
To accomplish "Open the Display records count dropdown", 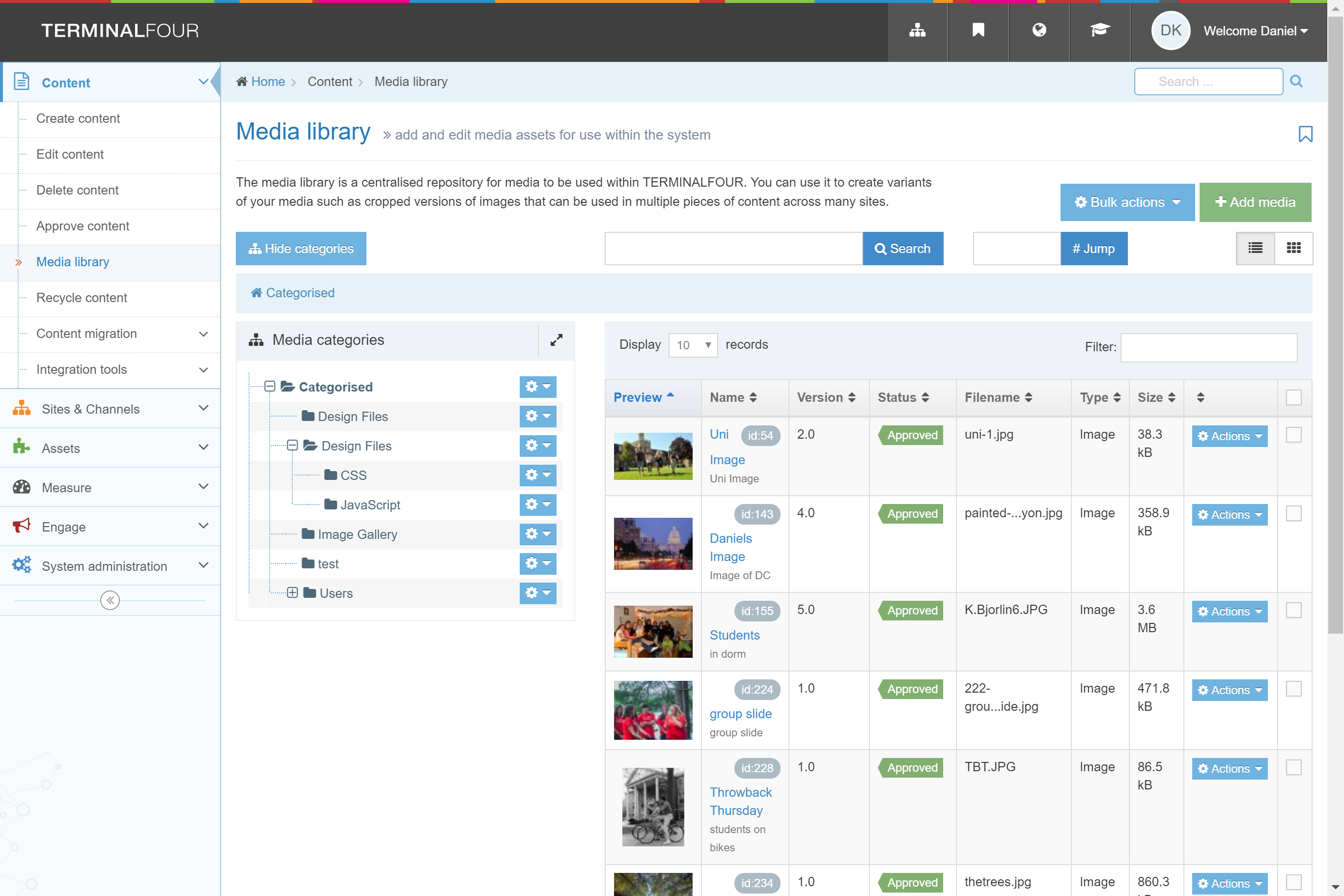I will click(x=693, y=345).
